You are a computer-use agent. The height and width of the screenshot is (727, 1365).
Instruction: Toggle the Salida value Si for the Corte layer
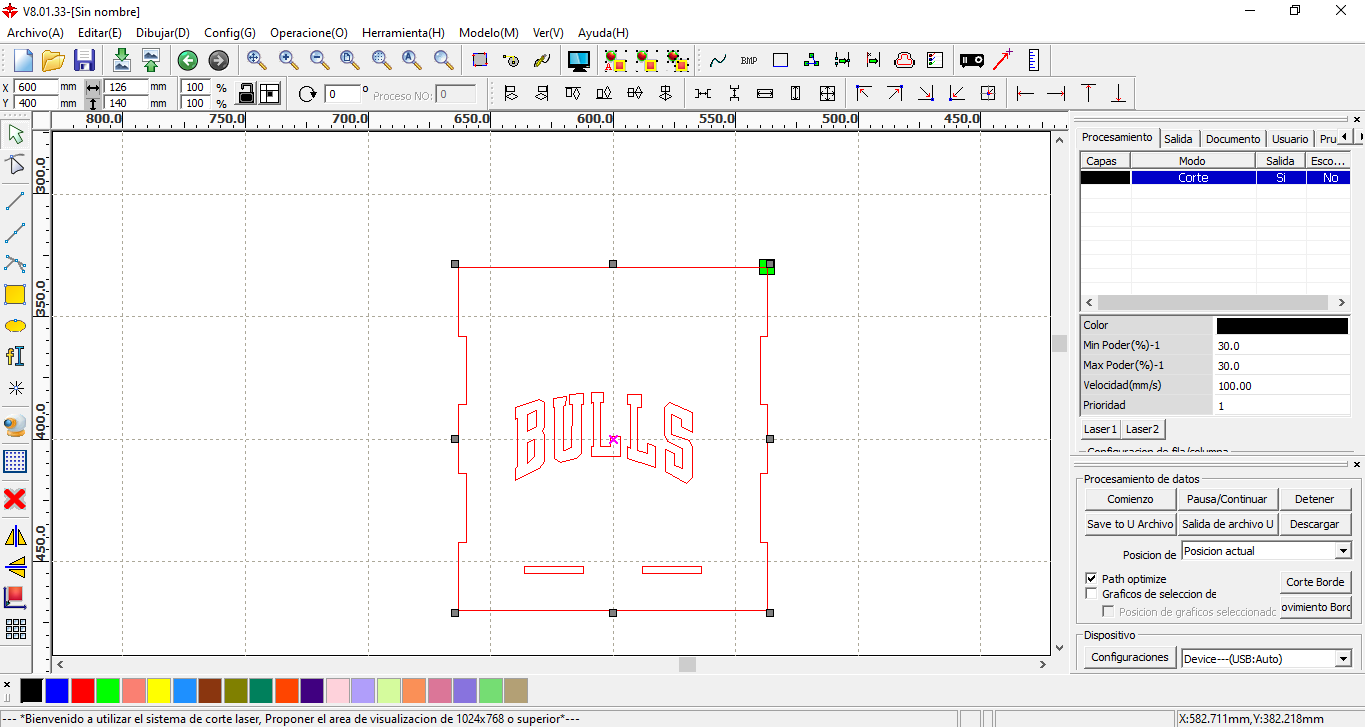[1280, 178]
